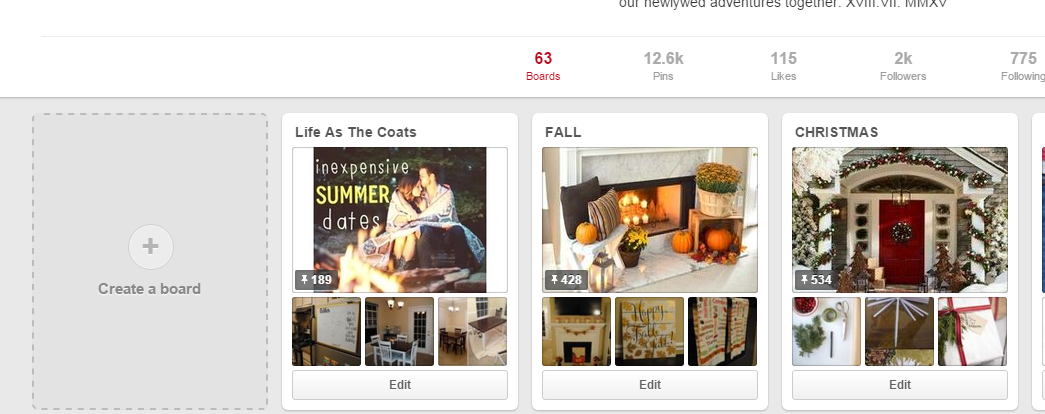
Task: Open the Boards tab showing 63
Action: (x=543, y=66)
